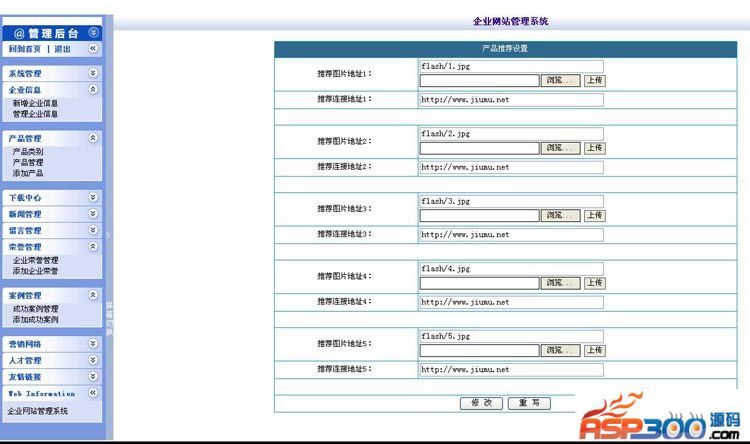Screen dimensions: 750x444
Task: Click the 推荐图片地址3 field with flash/3.jpg
Action: 511,201
